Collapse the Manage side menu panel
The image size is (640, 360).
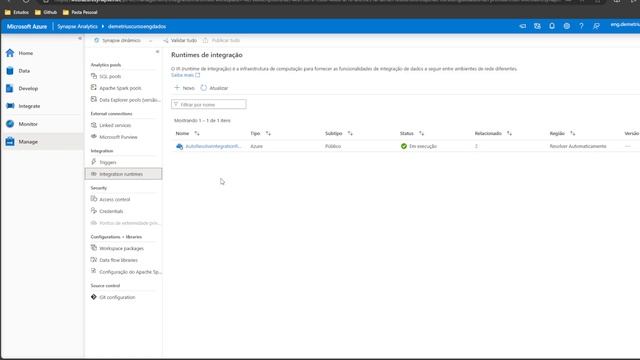pyautogui.click(x=158, y=52)
